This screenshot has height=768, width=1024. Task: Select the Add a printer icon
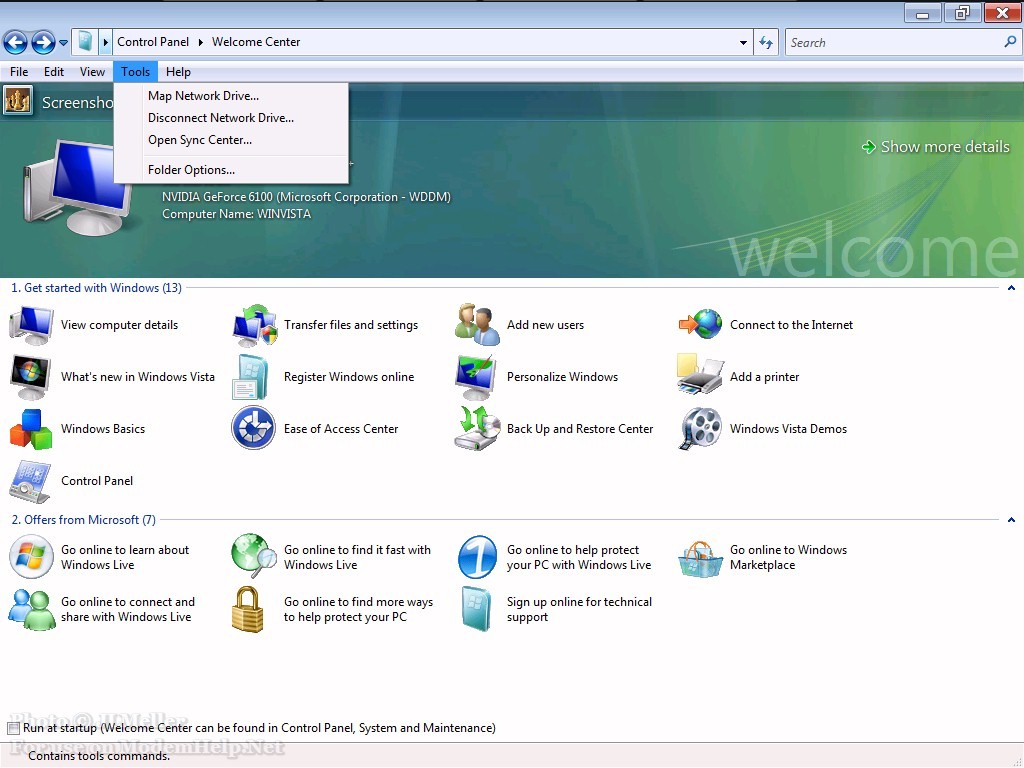pos(700,375)
